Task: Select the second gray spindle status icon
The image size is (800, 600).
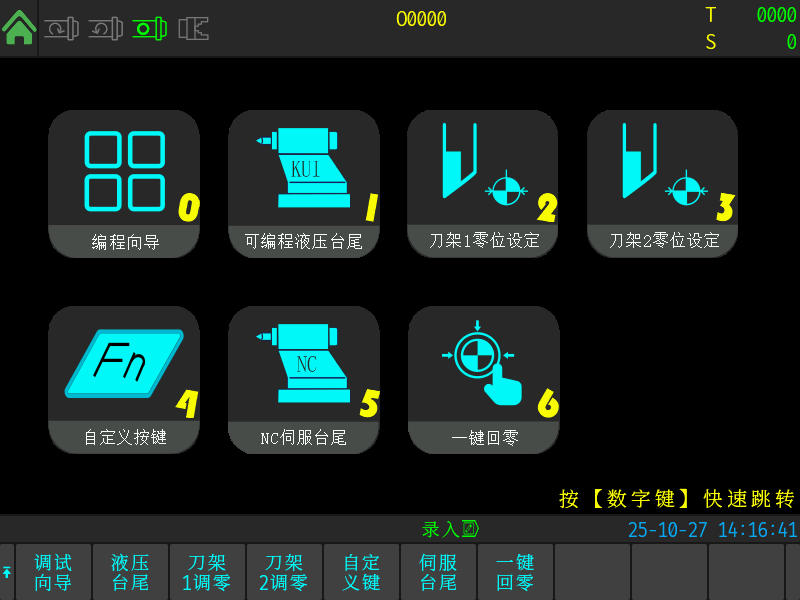Action: (106, 29)
